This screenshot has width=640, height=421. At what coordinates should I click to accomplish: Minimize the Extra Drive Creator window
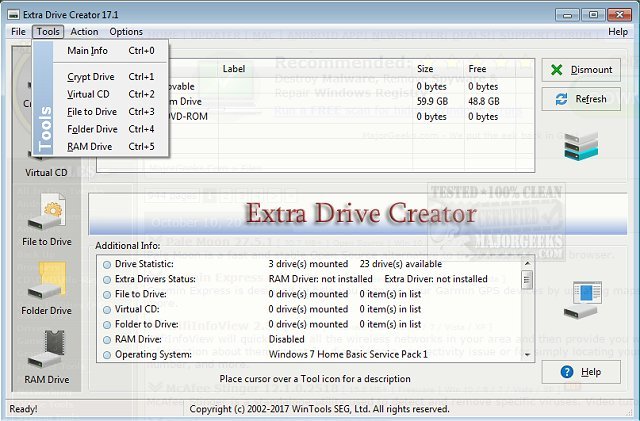pyautogui.click(x=567, y=15)
